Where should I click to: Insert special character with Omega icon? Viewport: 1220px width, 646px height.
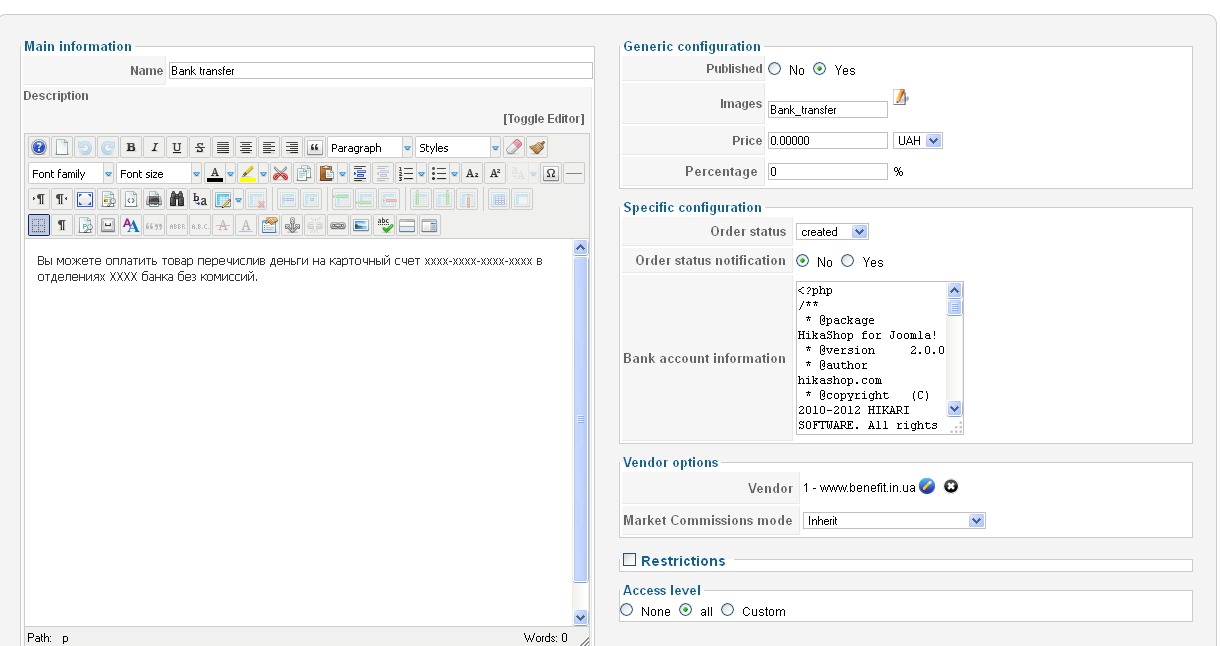click(551, 174)
